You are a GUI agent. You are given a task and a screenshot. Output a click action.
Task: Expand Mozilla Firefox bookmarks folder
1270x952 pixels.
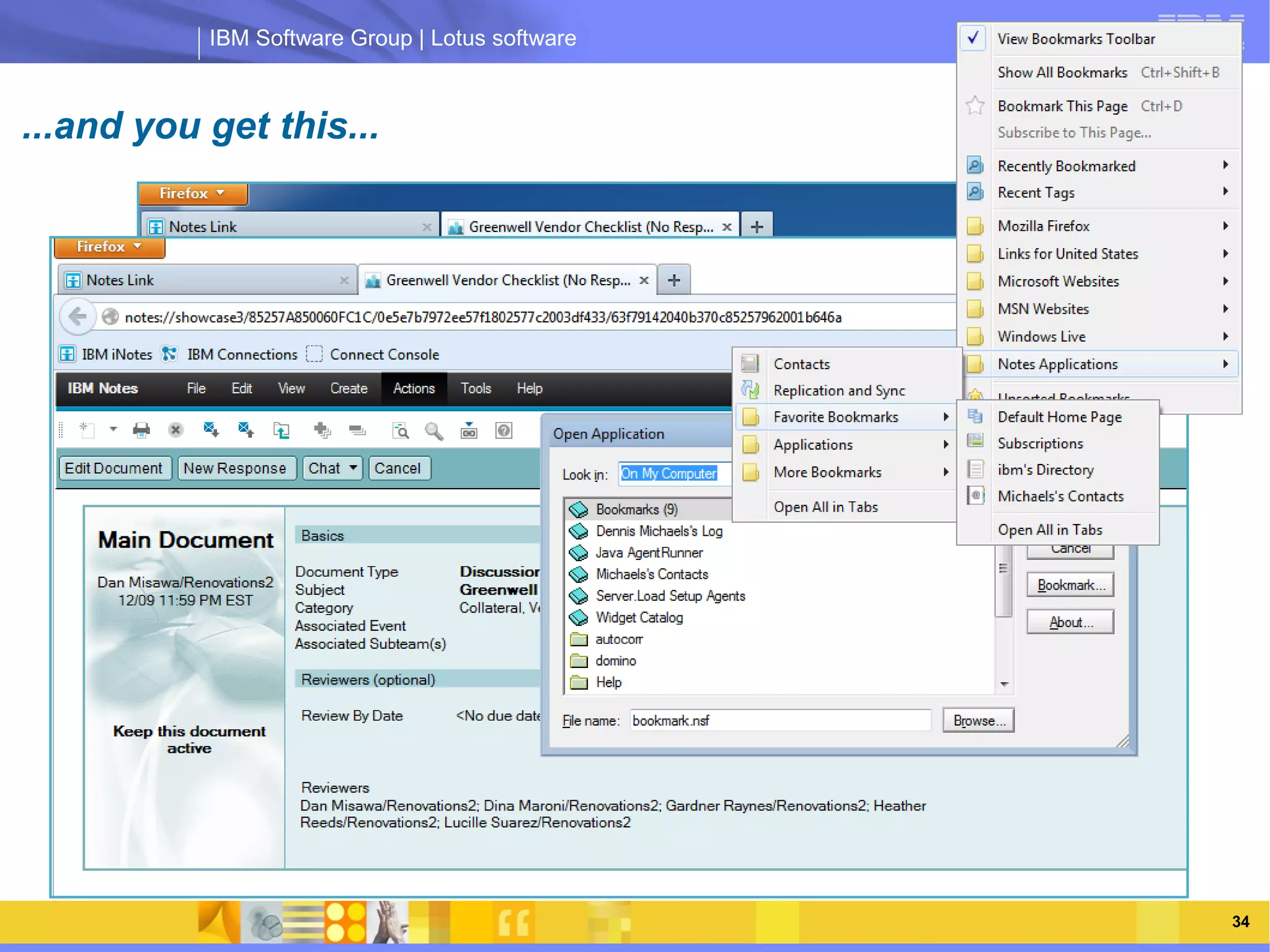point(1098,226)
